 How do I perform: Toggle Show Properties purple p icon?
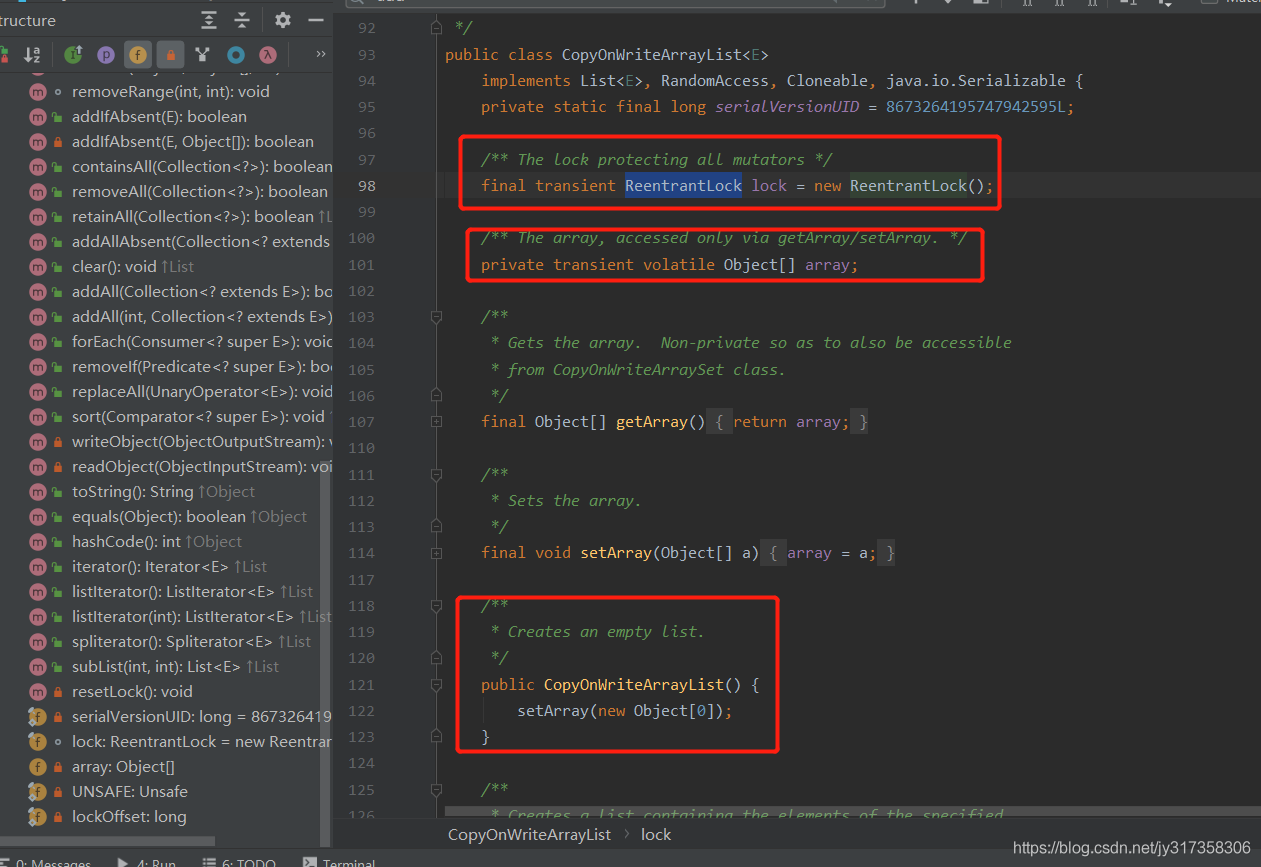pos(105,54)
